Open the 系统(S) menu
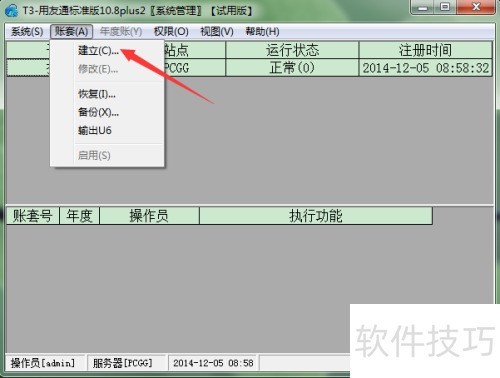The image size is (500, 378). pos(27,32)
